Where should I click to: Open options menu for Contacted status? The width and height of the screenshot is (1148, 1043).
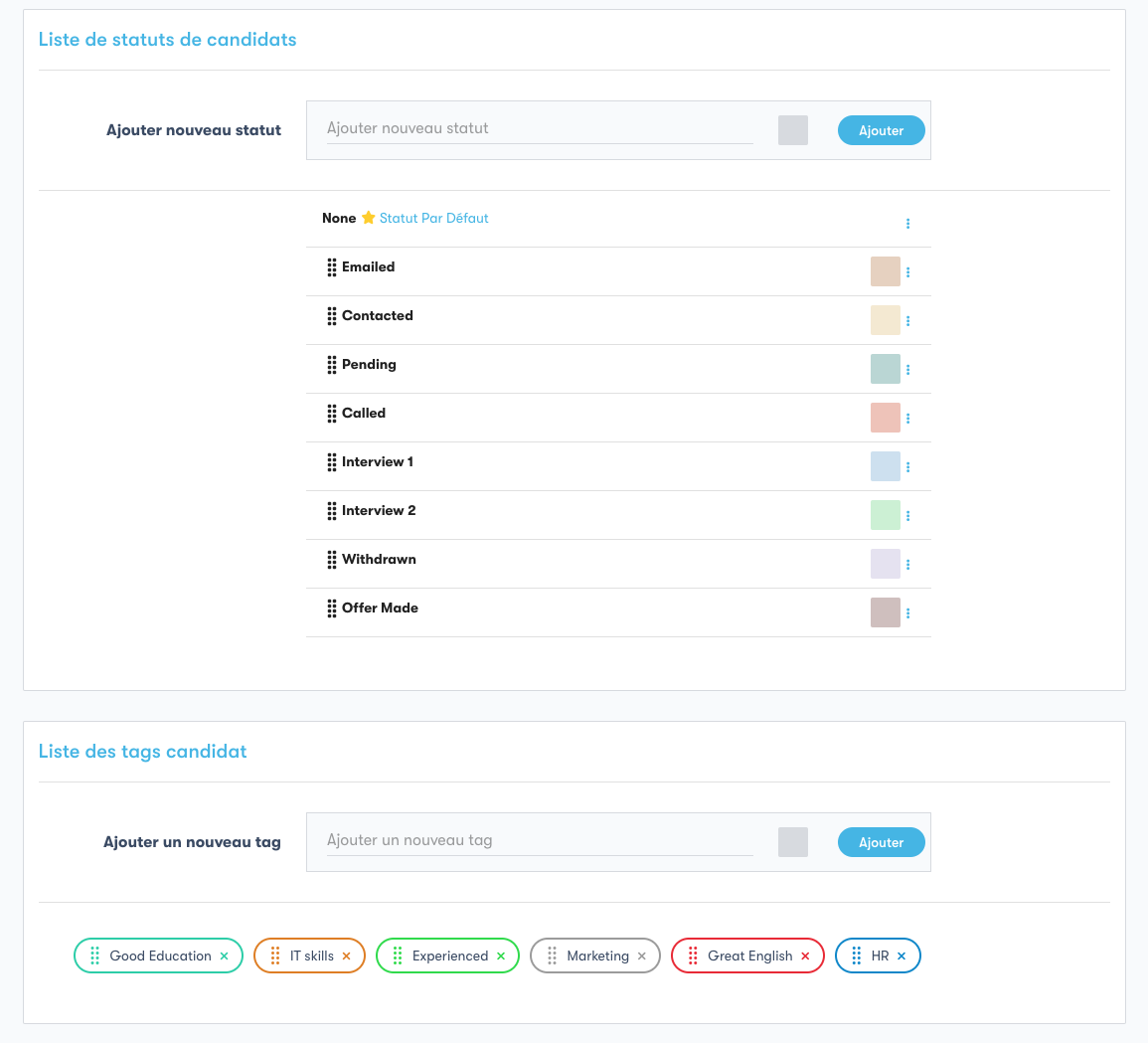pyautogui.click(x=908, y=321)
